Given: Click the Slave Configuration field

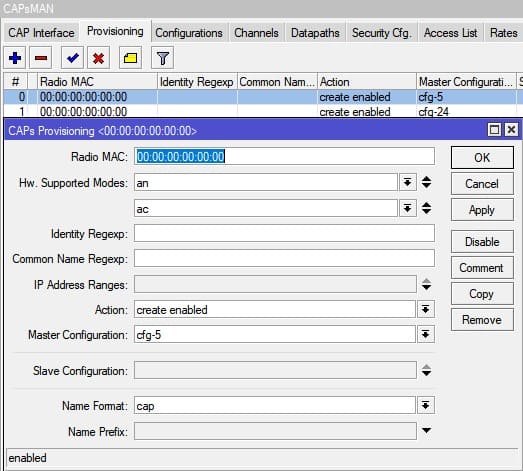Looking at the screenshot, I should [275, 370].
